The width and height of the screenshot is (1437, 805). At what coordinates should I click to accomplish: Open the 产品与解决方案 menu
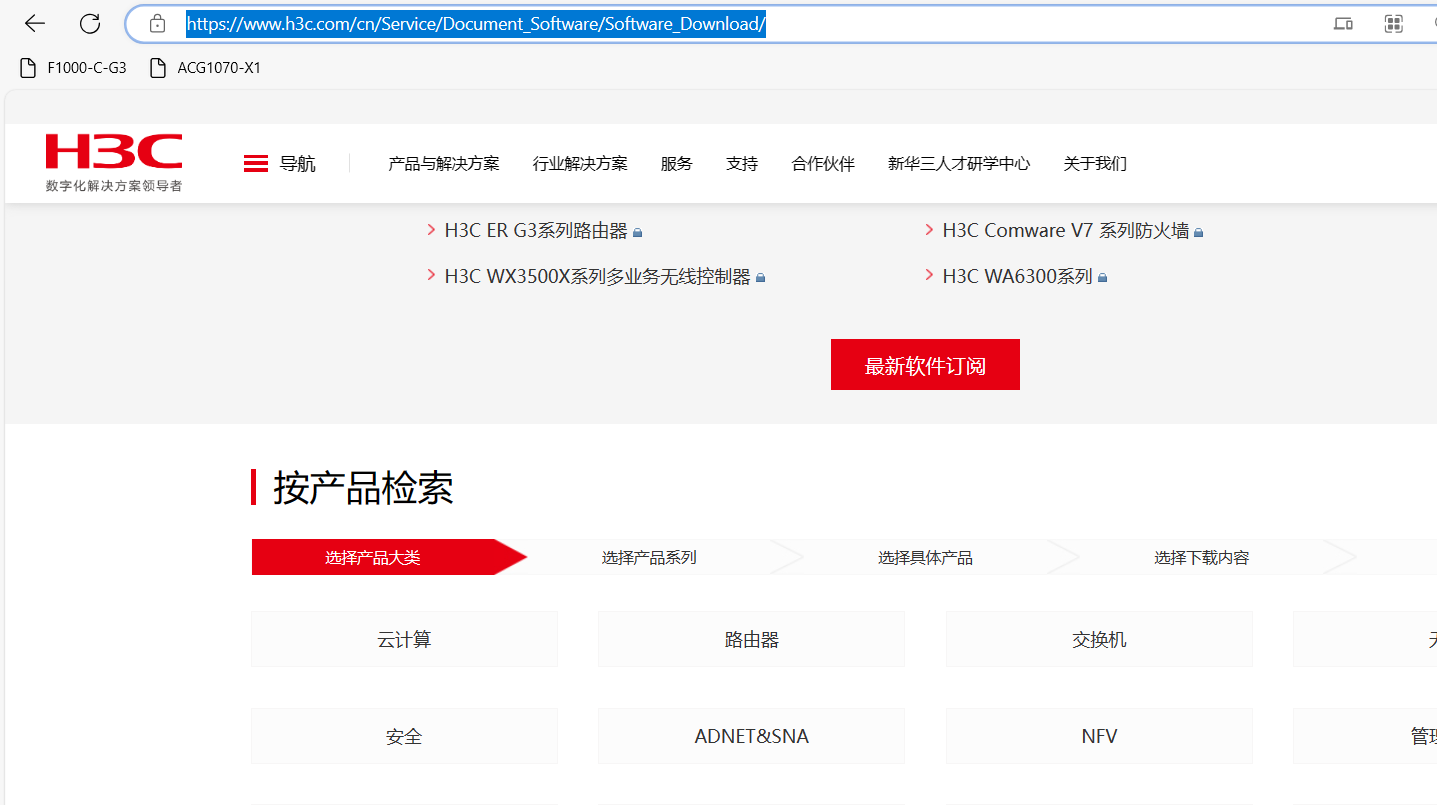point(444,163)
